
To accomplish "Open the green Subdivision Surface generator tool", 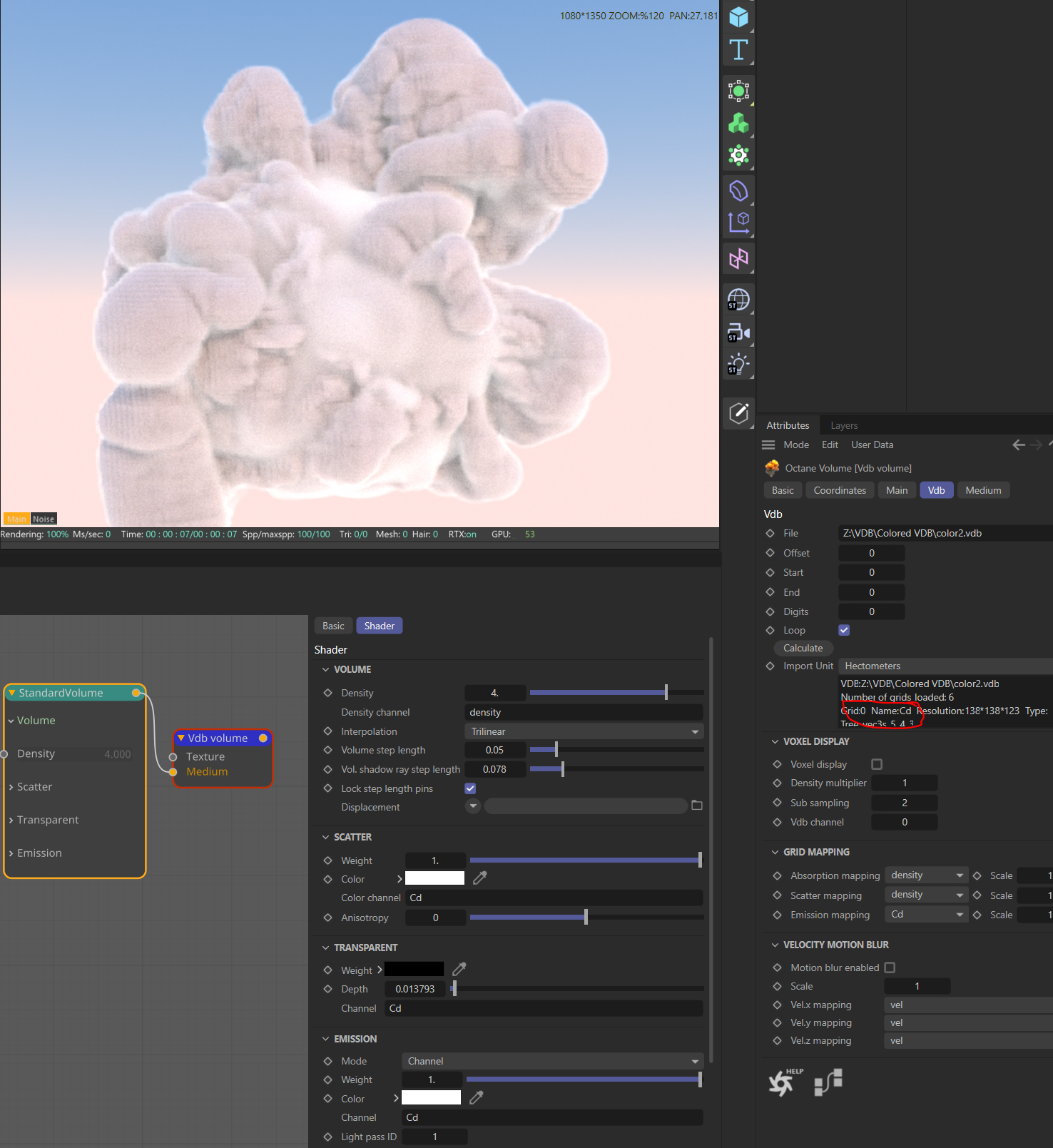I will point(738,91).
